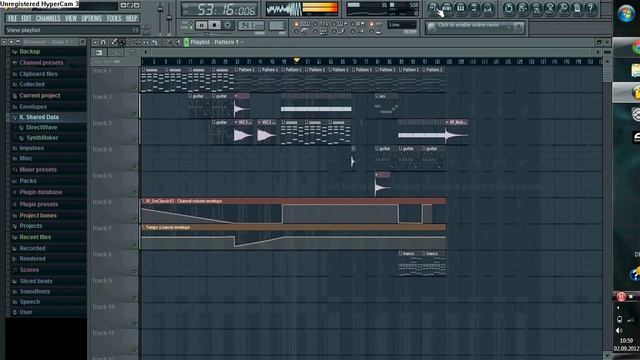This screenshot has width=640, height=360.
Task: Select the Tempo control envelope clip title
Action: tap(293, 227)
